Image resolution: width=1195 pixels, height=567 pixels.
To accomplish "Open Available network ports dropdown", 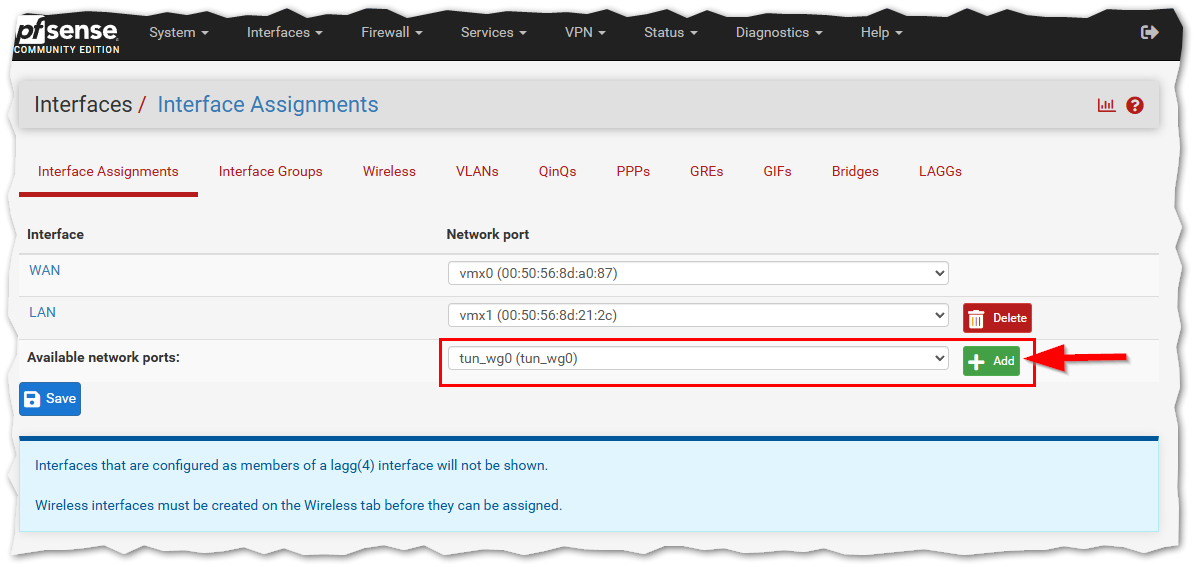I will [697, 358].
